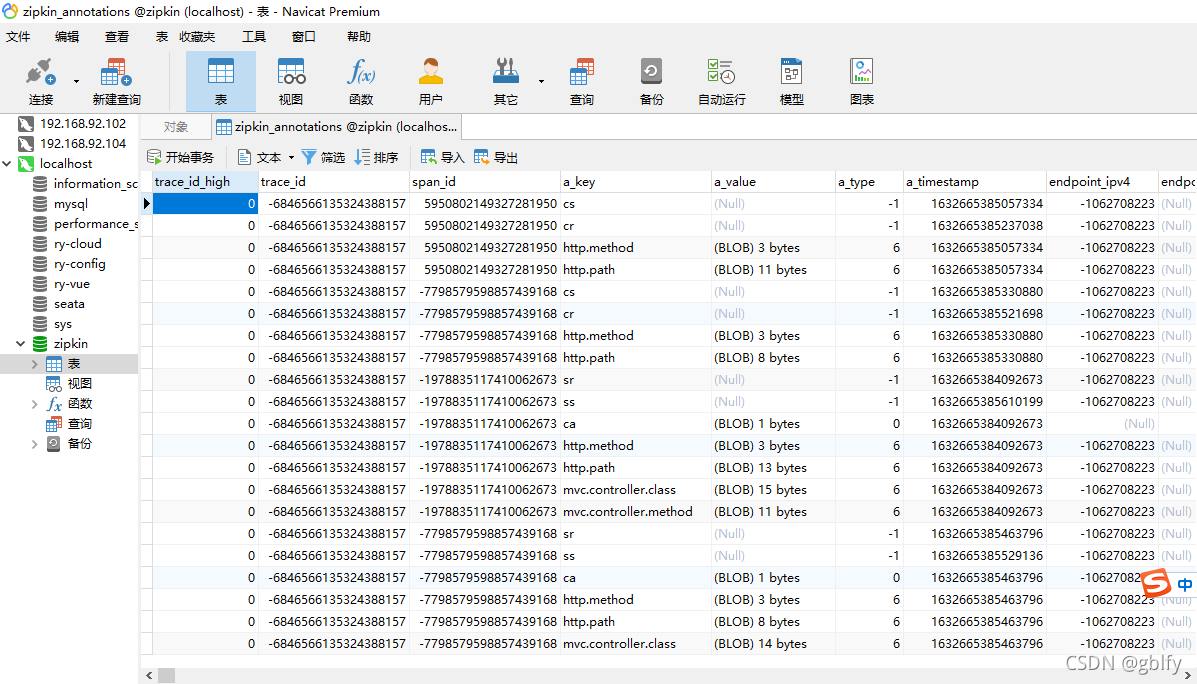This screenshot has width=1197, height=684.
Task: Select the '(BLOB) 13 bytes' cell
Action: point(773,467)
